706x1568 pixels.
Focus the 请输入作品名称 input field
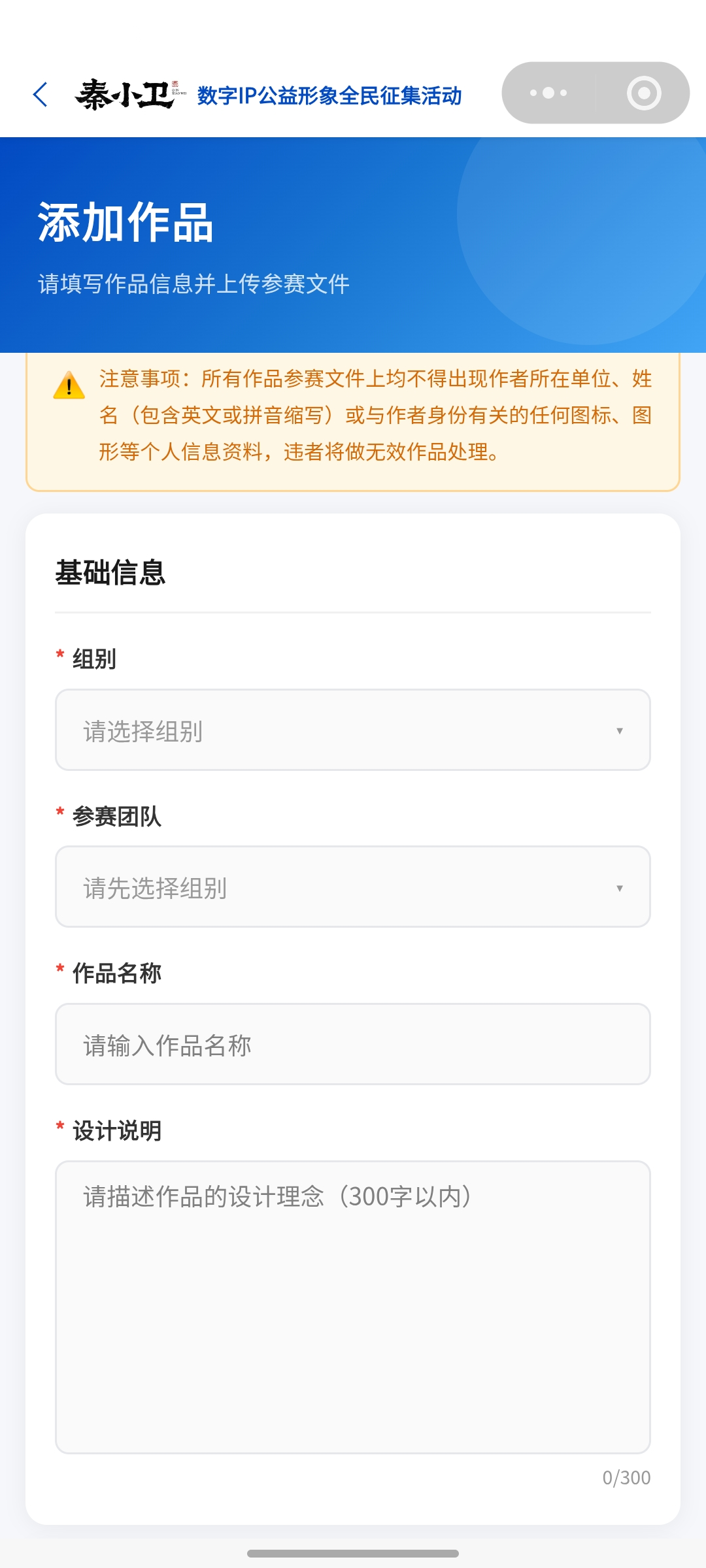[353, 1044]
